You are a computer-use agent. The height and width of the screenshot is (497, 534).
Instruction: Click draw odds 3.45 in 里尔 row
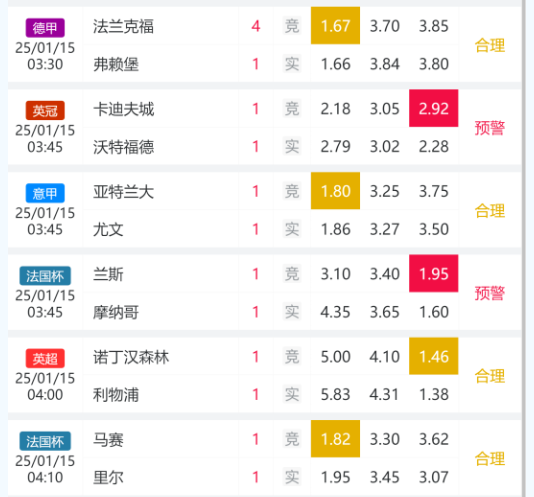384,477
